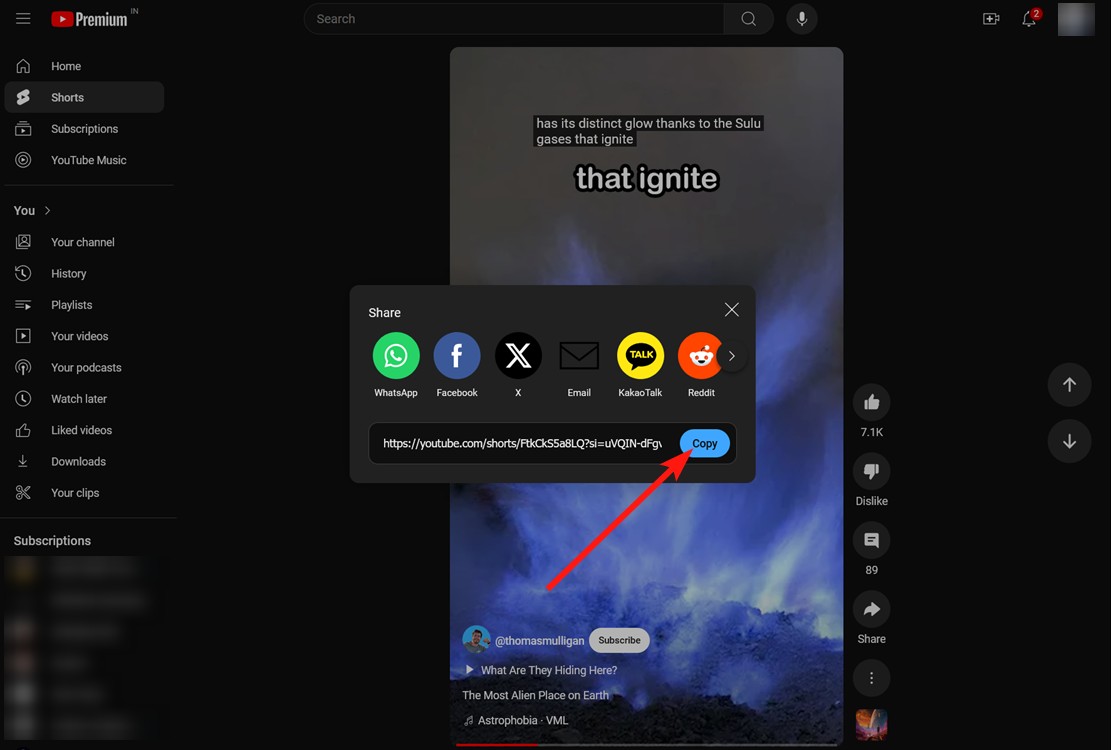Screen dimensions: 1111x750
Task: Go to the next Short using the down arrow
Action: [1069, 441]
